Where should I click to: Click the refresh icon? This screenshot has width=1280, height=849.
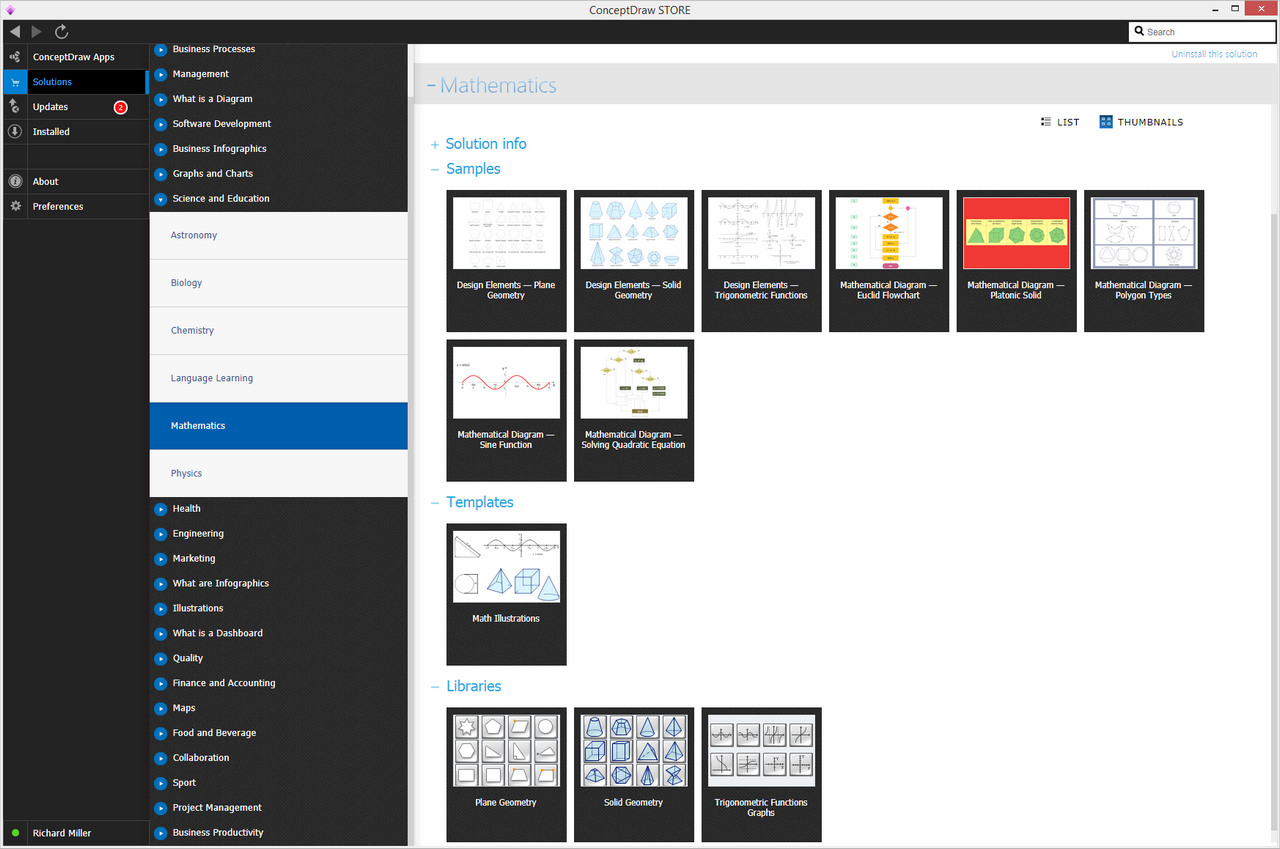pos(62,32)
